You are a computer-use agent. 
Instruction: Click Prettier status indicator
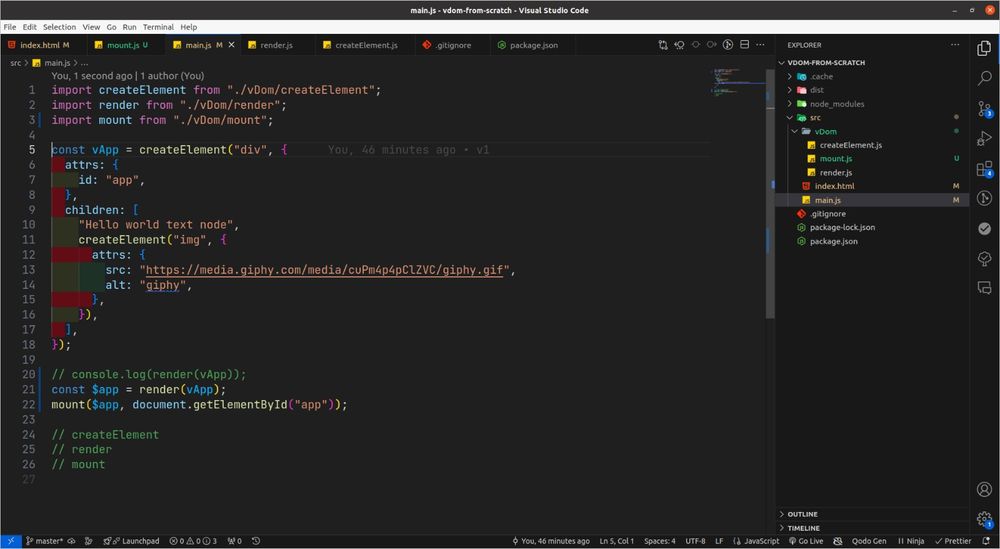pos(953,541)
